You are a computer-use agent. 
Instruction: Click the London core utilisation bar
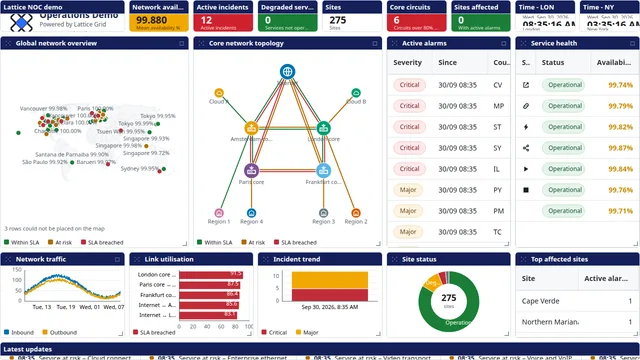point(211,275)
